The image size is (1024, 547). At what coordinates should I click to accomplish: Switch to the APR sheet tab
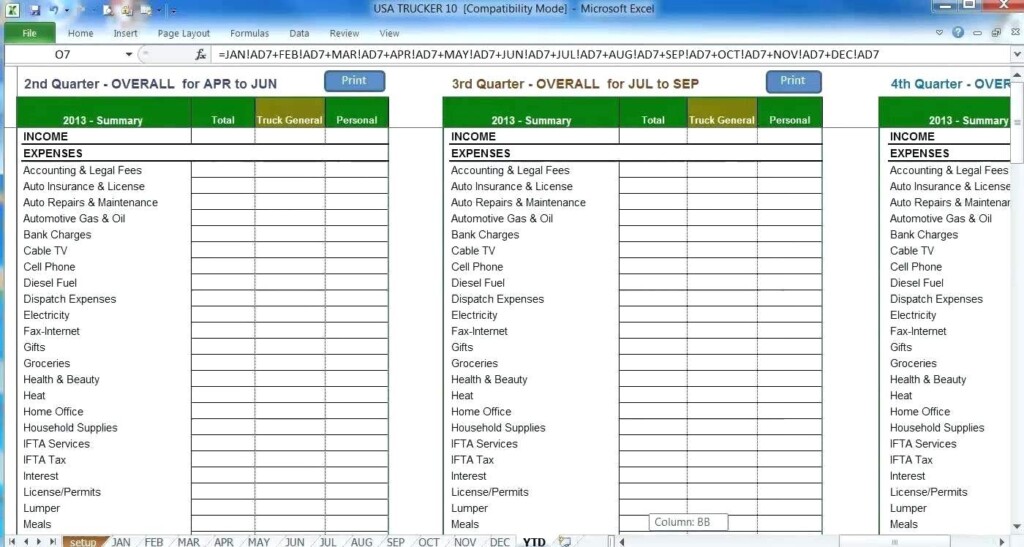[223, 542]
